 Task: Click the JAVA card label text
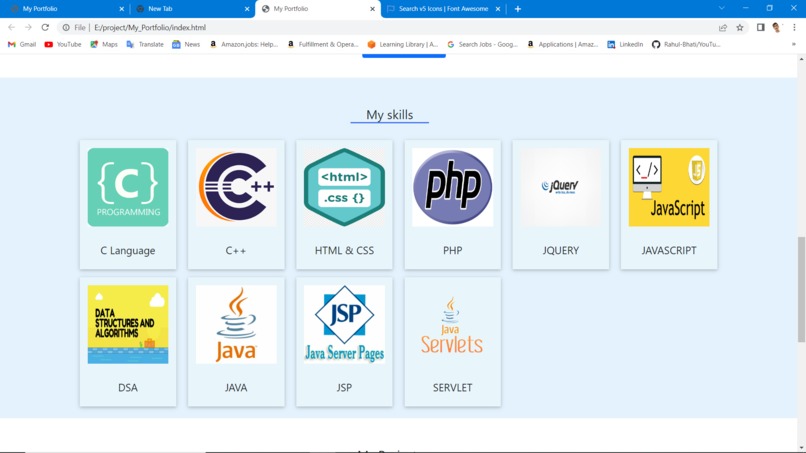tap(236, 388)
